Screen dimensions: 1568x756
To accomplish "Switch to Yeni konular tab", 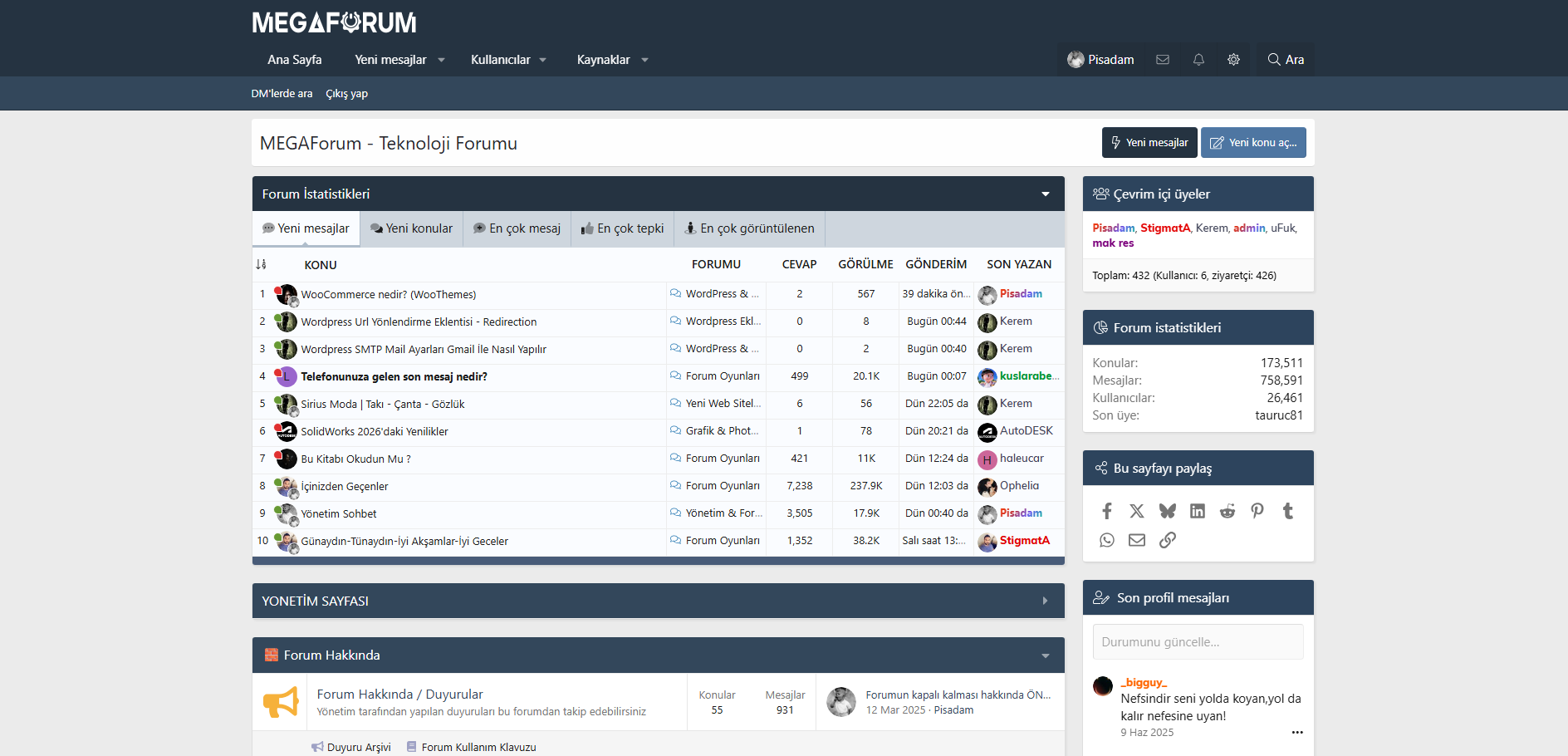I will pyautogui.click(x=412, y=228).
